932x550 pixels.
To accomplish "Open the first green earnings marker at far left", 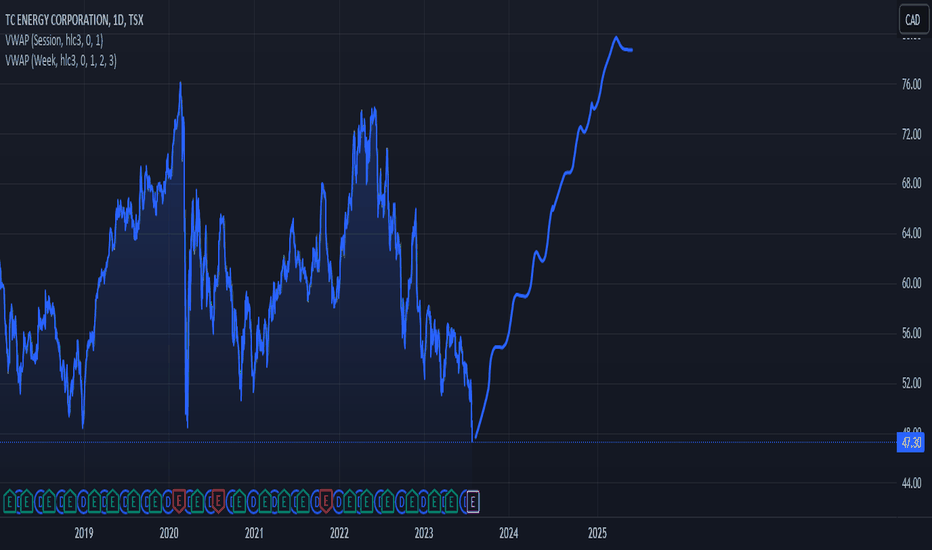I will [x=10, y=502].
